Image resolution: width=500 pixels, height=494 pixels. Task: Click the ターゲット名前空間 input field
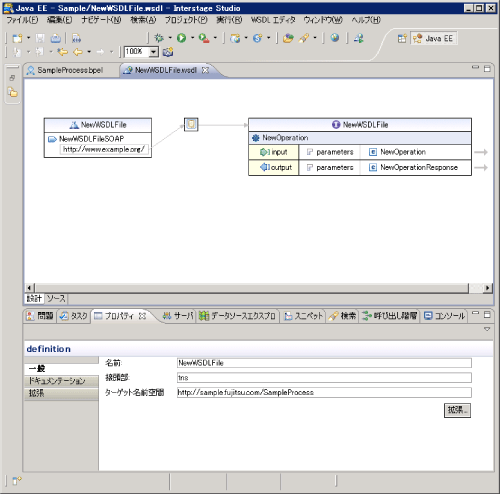(324, 392)
